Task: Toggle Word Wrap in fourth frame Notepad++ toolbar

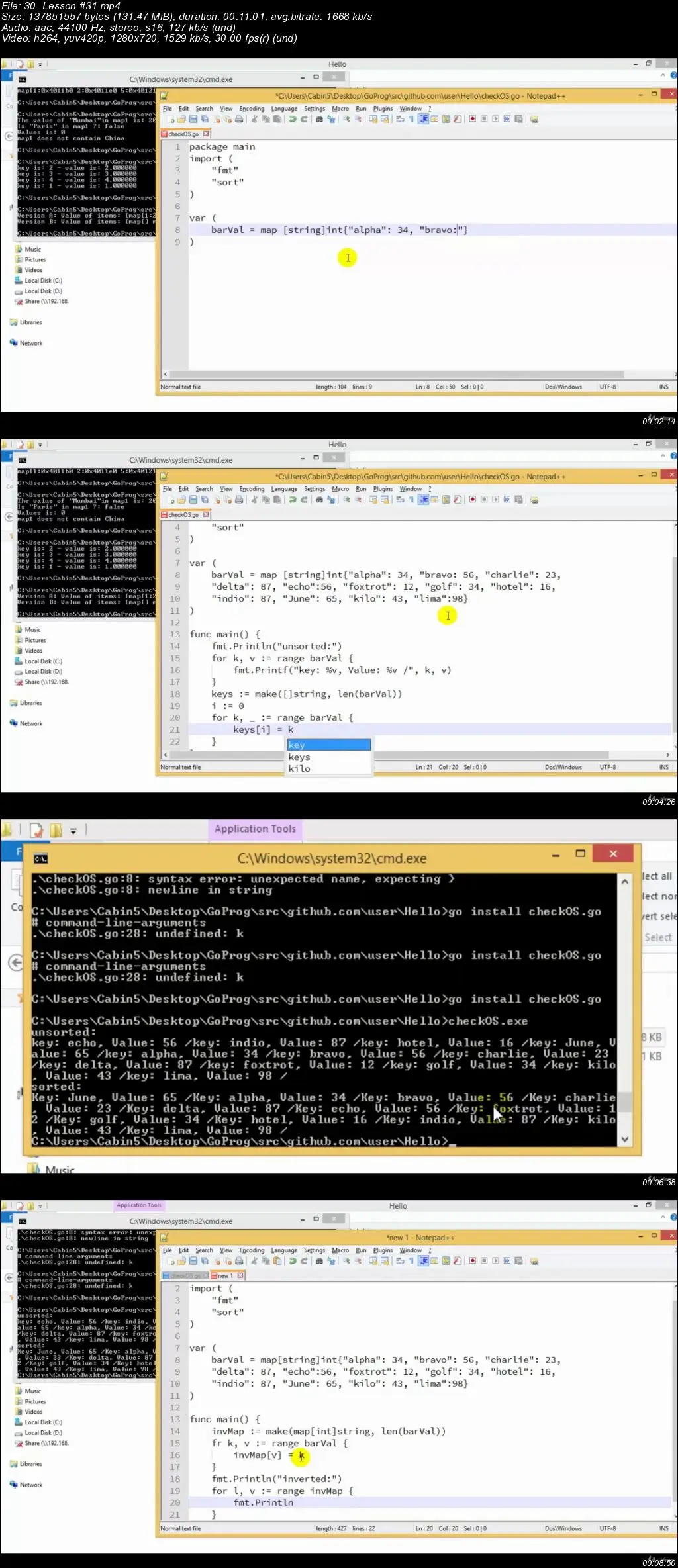Action: tap(400, 1261)
